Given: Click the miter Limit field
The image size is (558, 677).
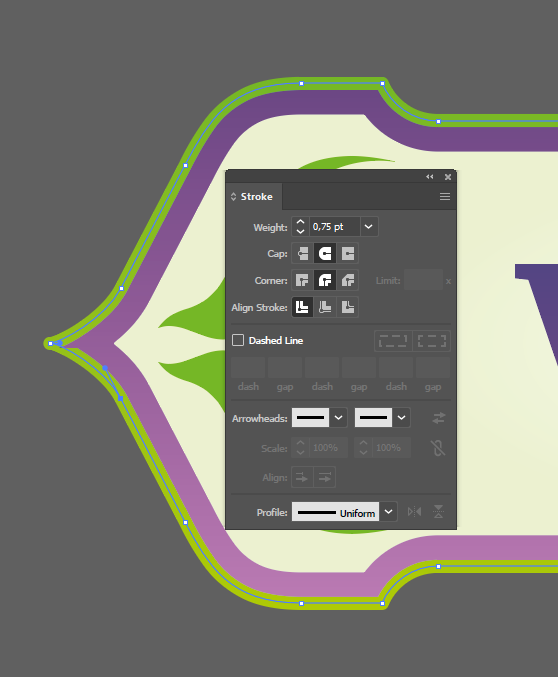Looking at the screenshot, I should (423, 281).
